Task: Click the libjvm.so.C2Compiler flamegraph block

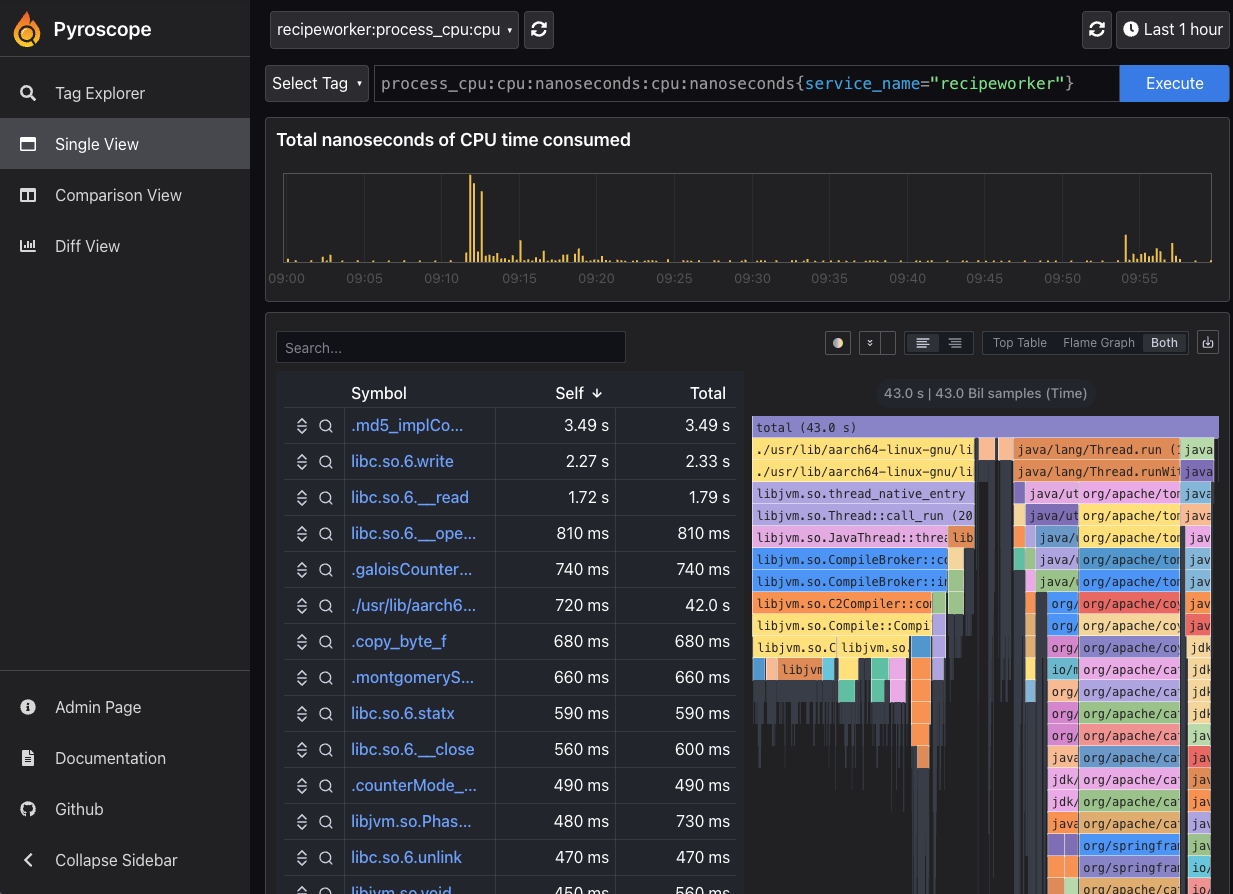Action: point(842,603)
